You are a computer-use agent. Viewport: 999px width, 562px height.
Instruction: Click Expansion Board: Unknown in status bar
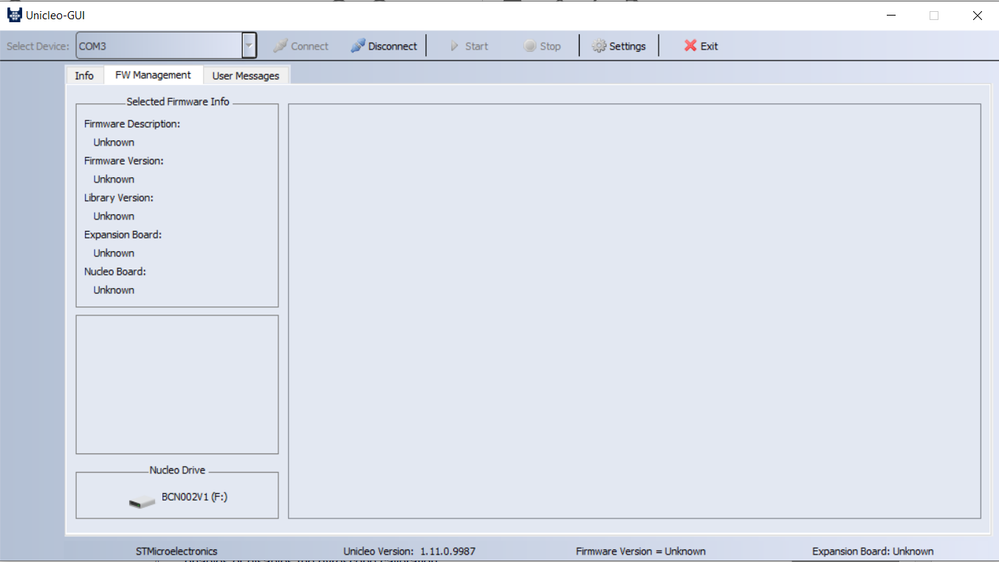click(873, 551)
